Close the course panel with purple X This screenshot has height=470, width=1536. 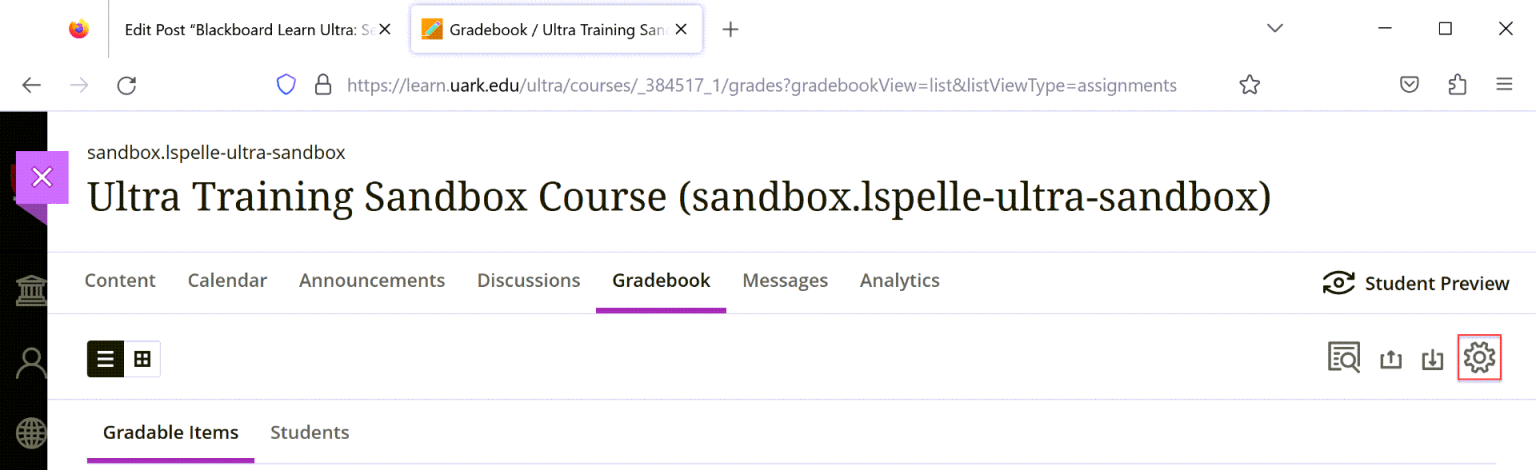pos(42,178)
